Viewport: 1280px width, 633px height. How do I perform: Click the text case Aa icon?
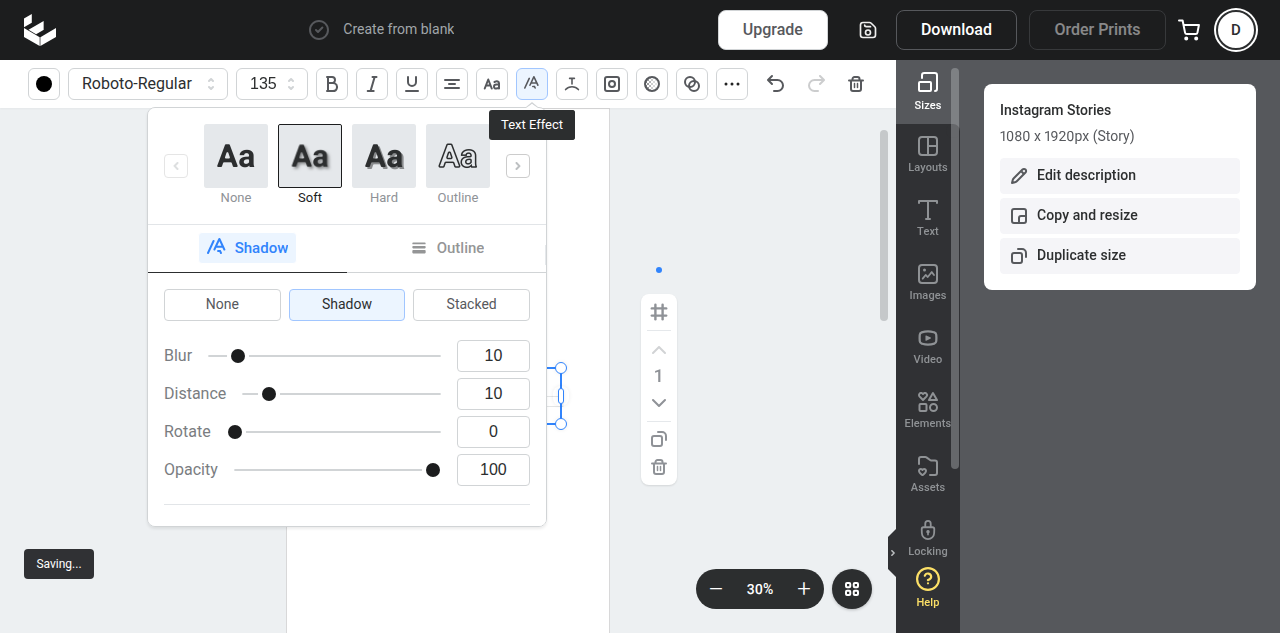coord(492,84)
